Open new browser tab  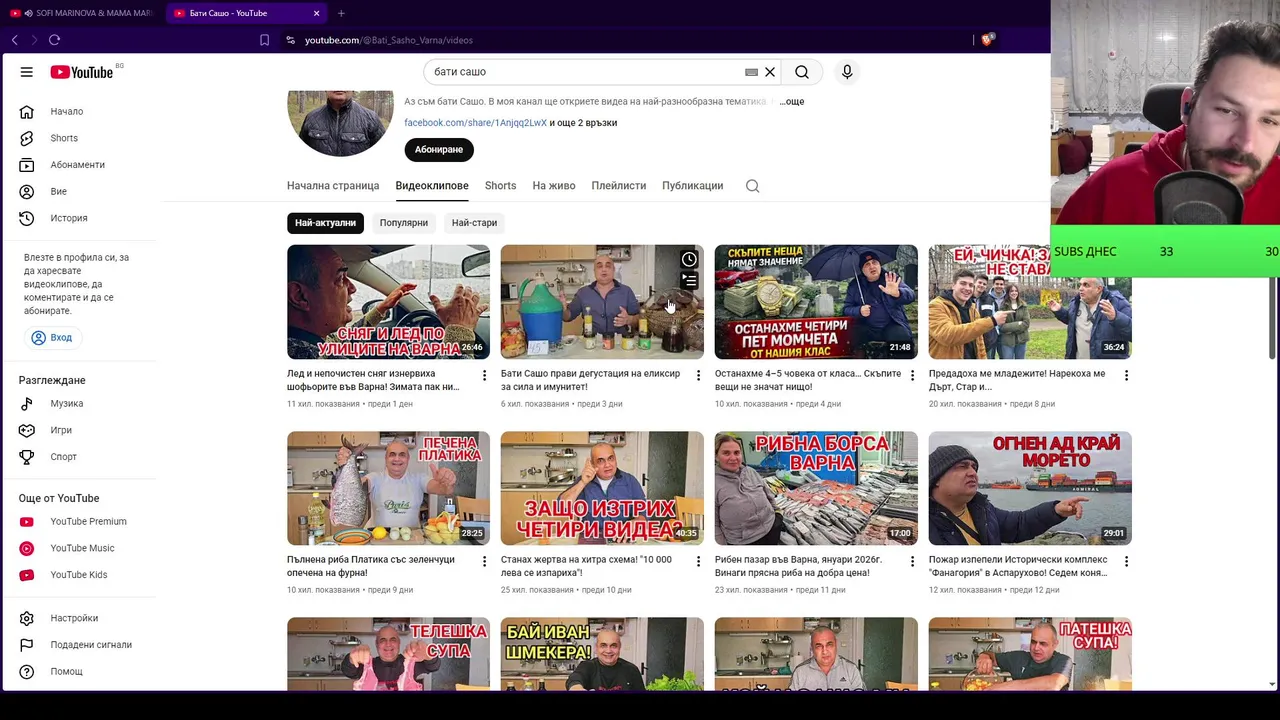341,13
